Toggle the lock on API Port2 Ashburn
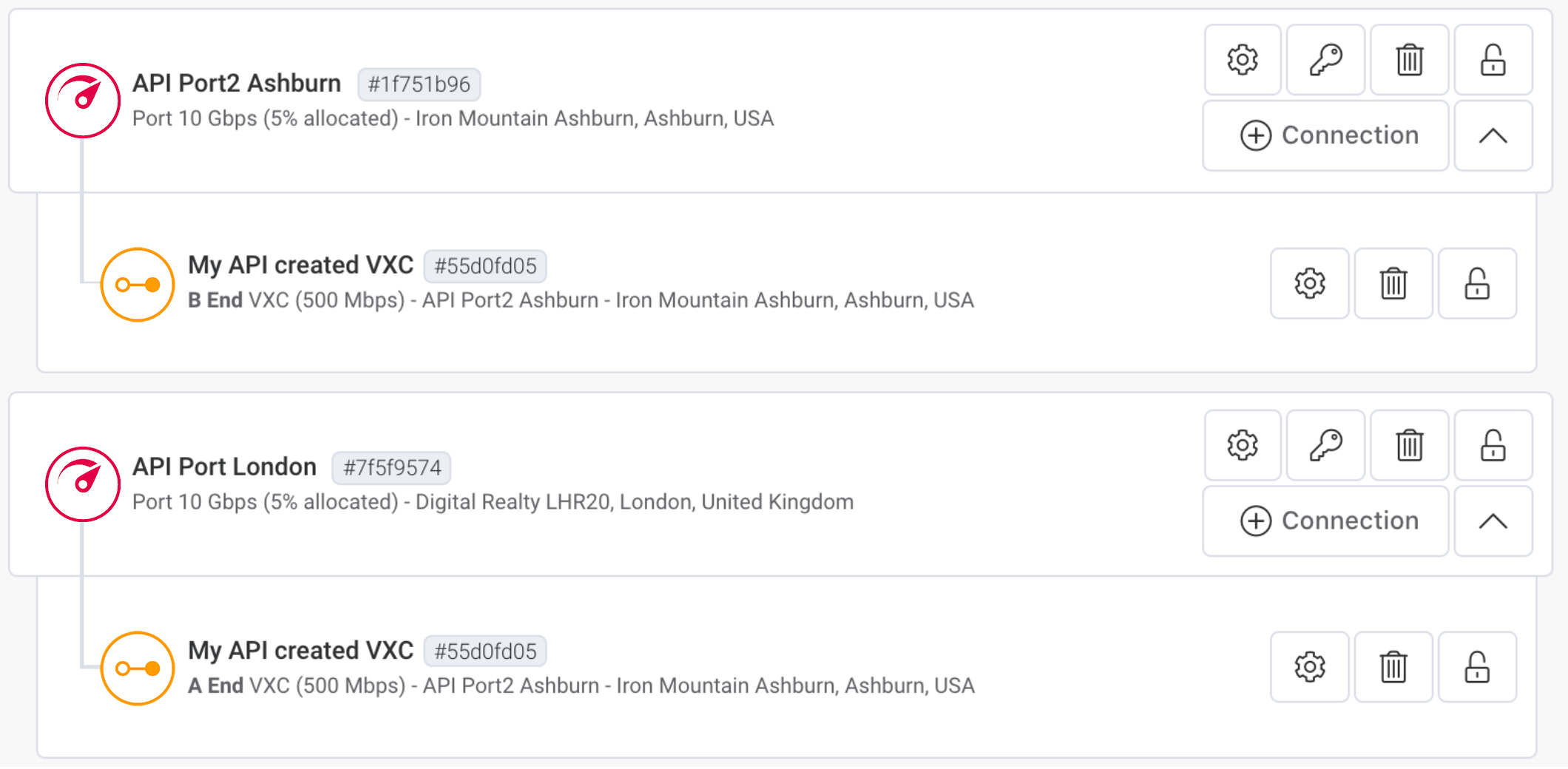The width and height of the screenshot is (1568, 769). (1493, 60)
